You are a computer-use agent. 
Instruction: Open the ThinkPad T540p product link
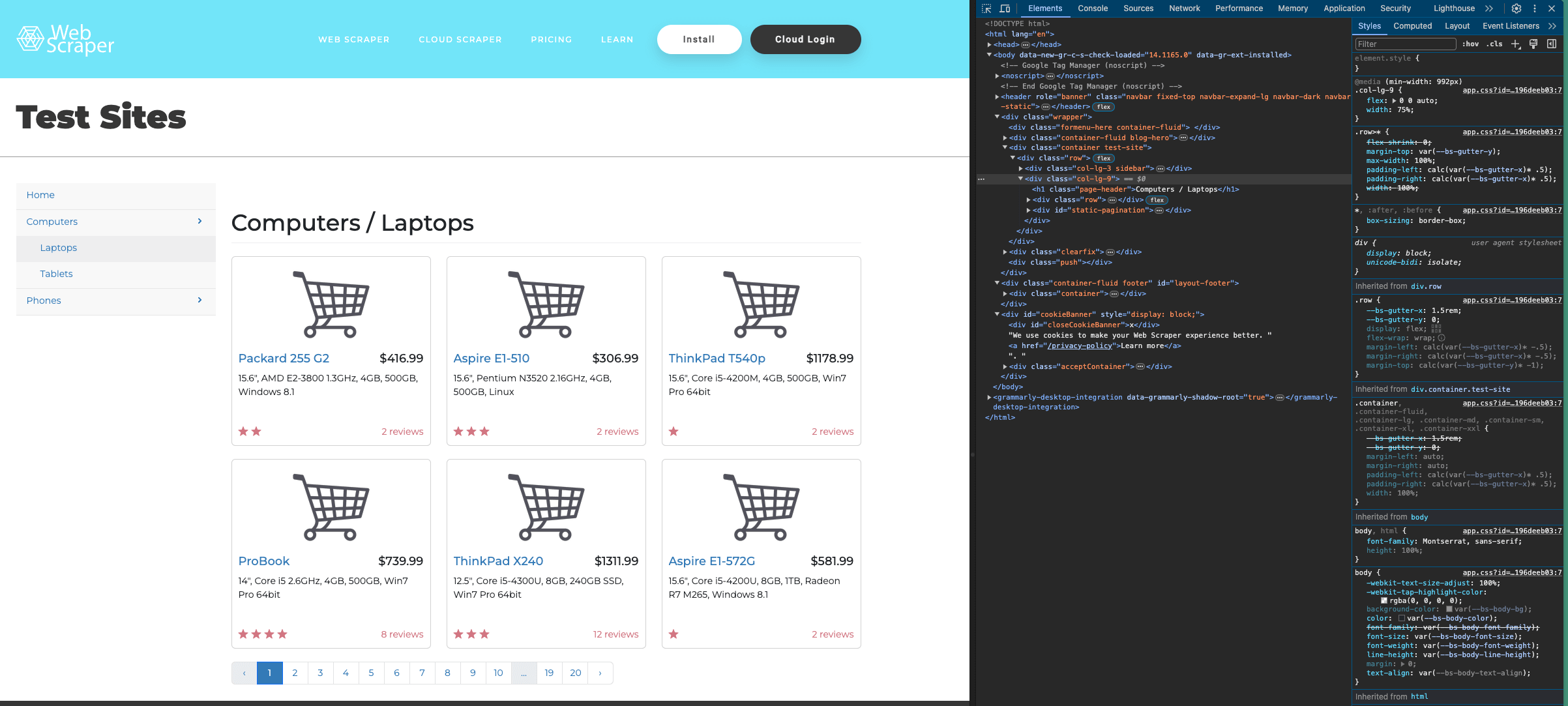[717, 358]
